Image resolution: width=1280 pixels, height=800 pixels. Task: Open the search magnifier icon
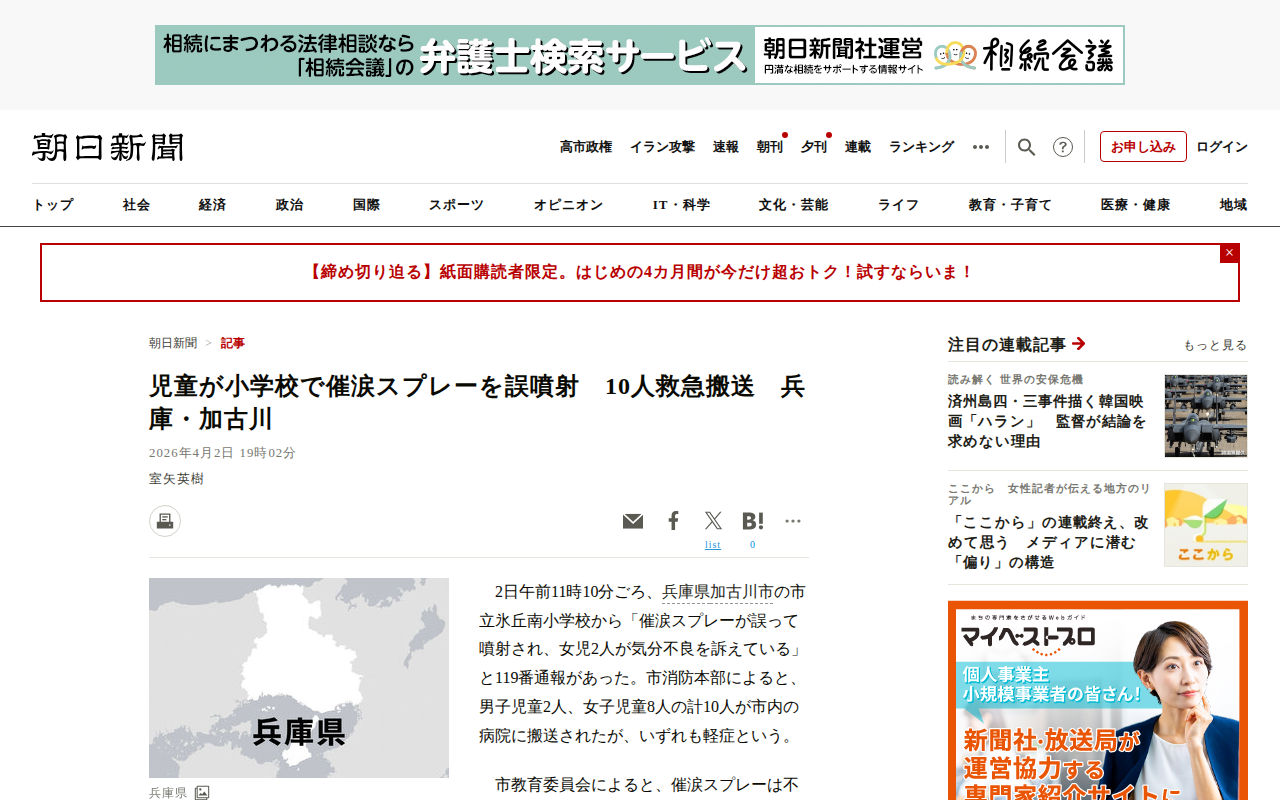tap(1026, 147)
